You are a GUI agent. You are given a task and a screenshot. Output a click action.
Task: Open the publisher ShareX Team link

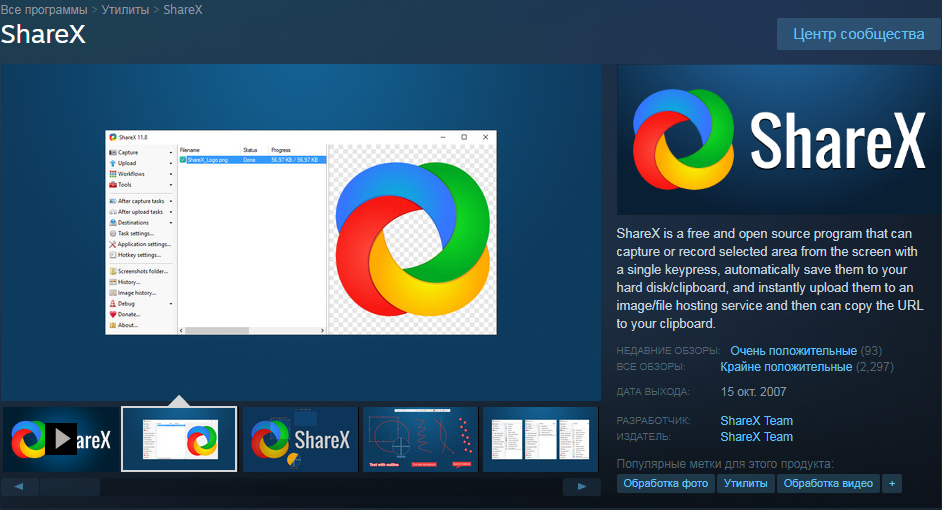click(756, 437)
